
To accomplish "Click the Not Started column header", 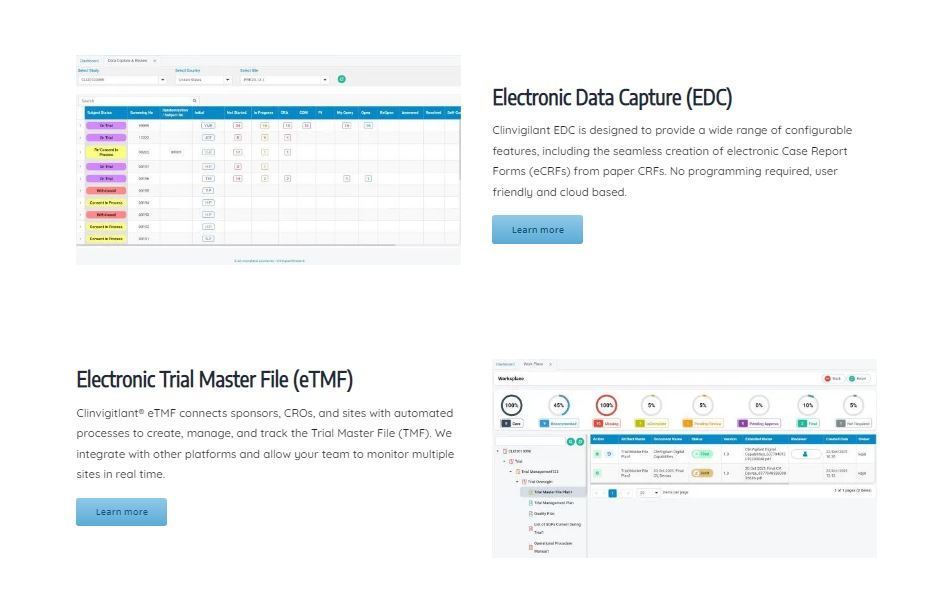I will [x=238, y=113].
